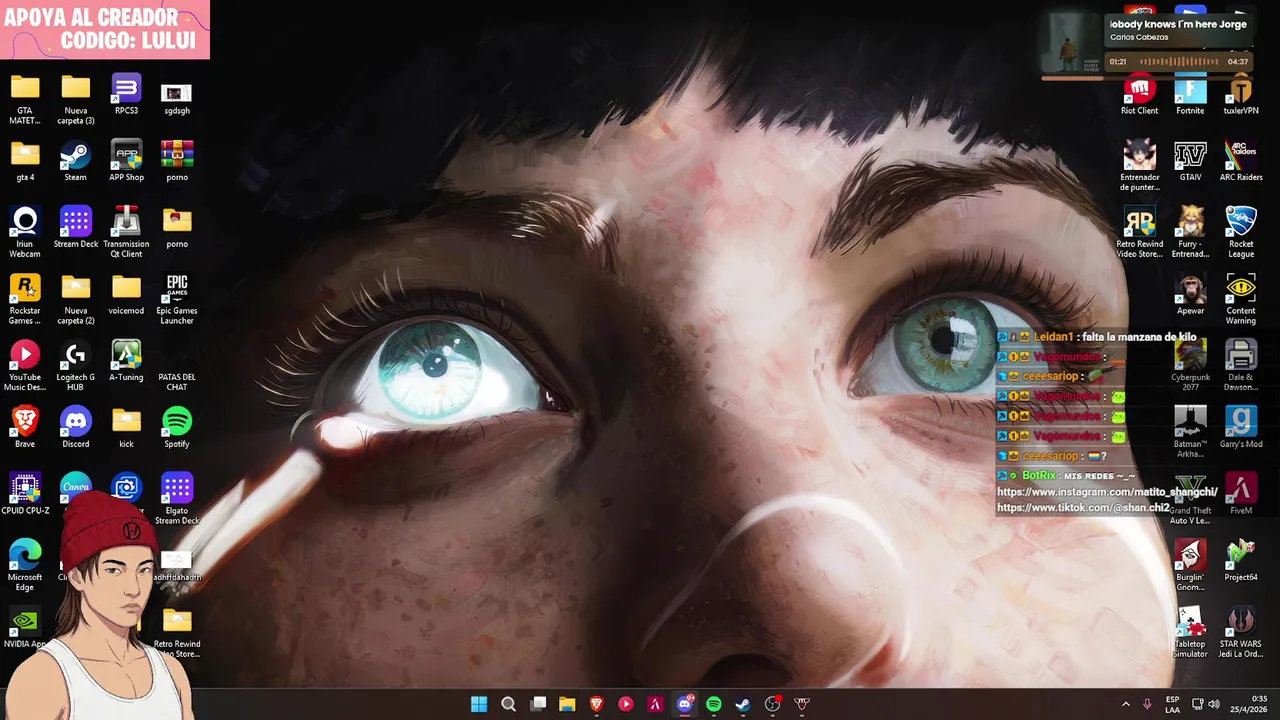Launch Project64 emulator

point(1241,562)
